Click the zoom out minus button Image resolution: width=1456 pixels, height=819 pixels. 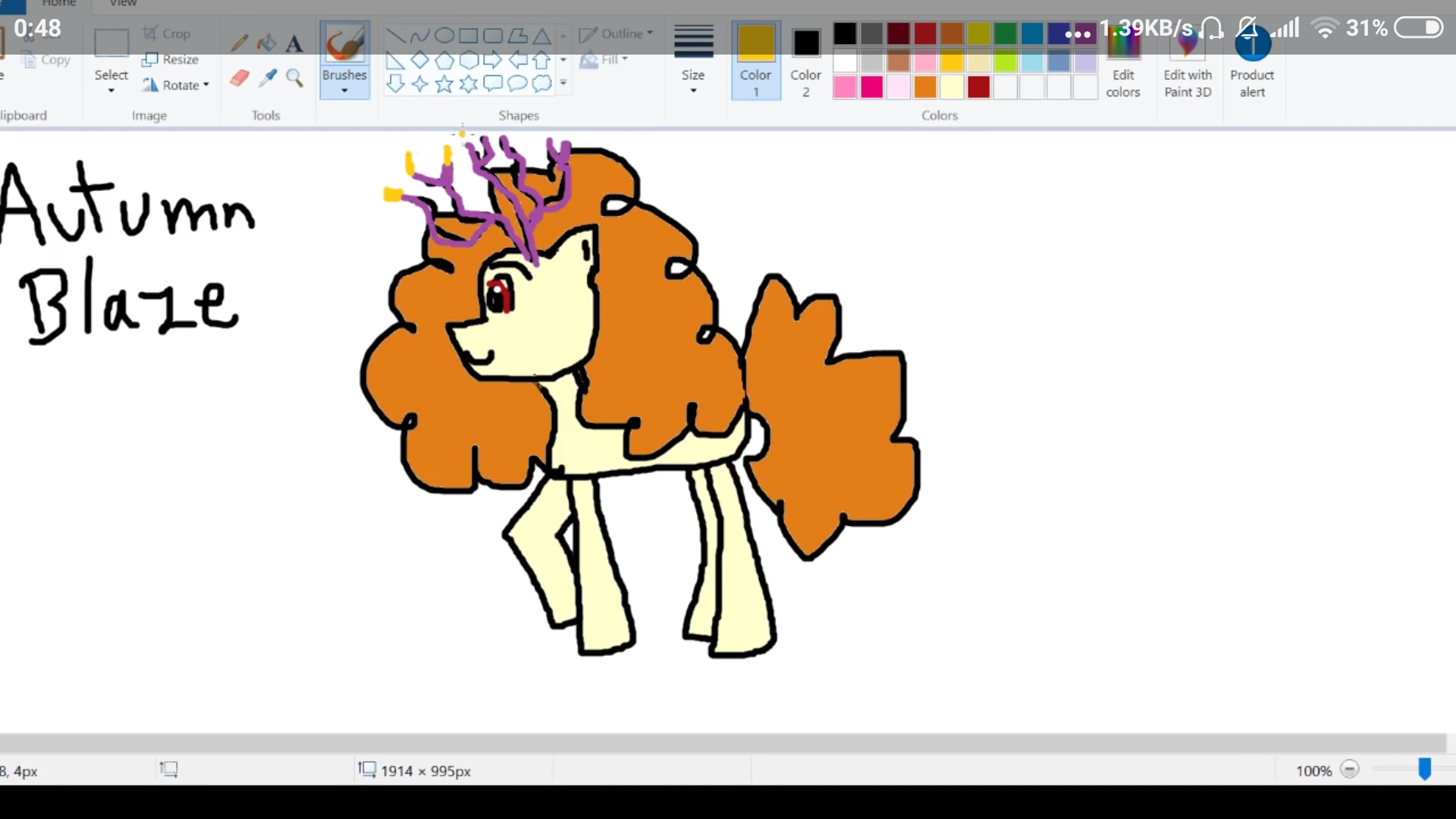click(x=1350, y=770)
